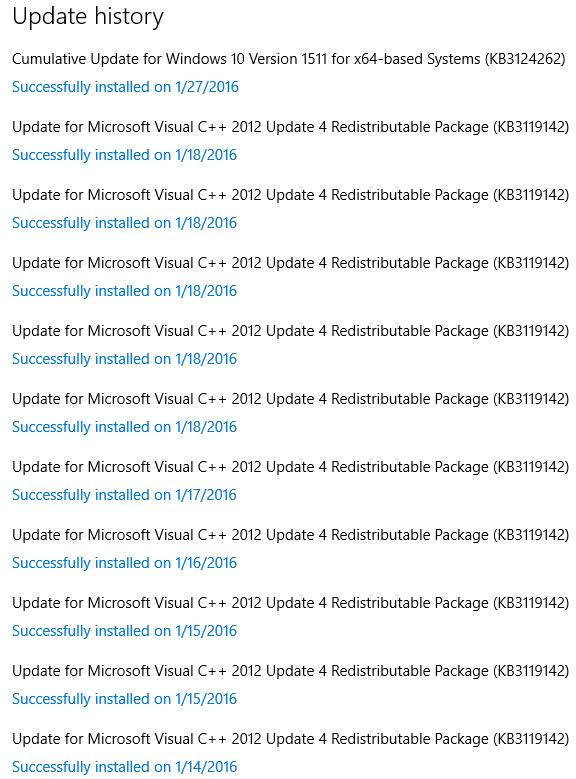Screen dimensions: 576x779
Task: Select the last Successfully installed on 1/18/2016 link
Action: point(124,427)
